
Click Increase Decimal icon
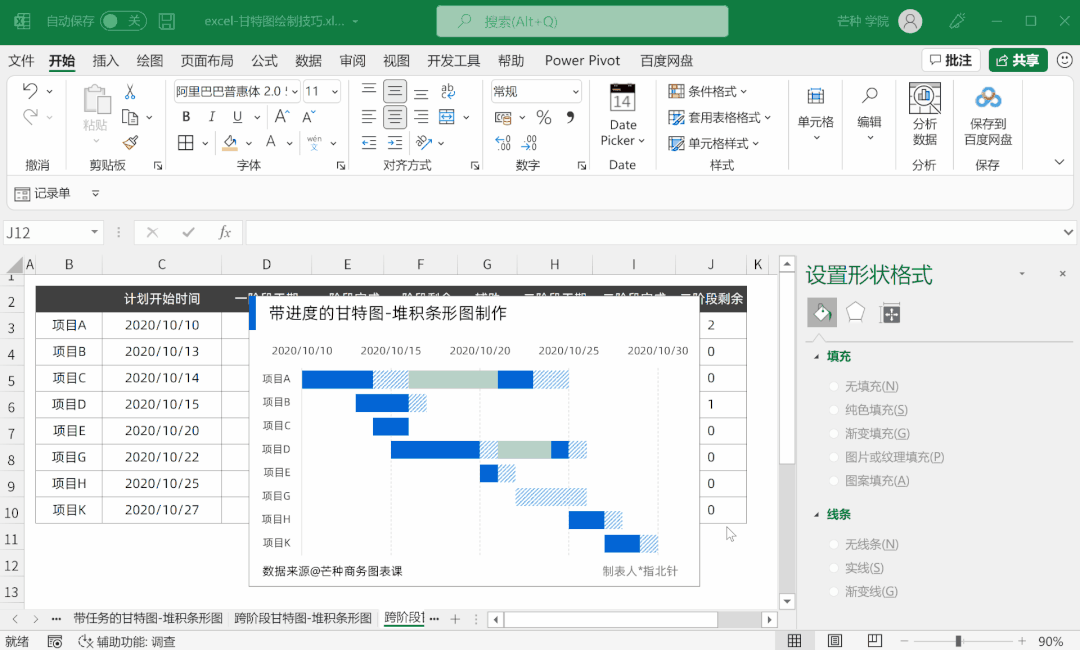click(503, 143)
